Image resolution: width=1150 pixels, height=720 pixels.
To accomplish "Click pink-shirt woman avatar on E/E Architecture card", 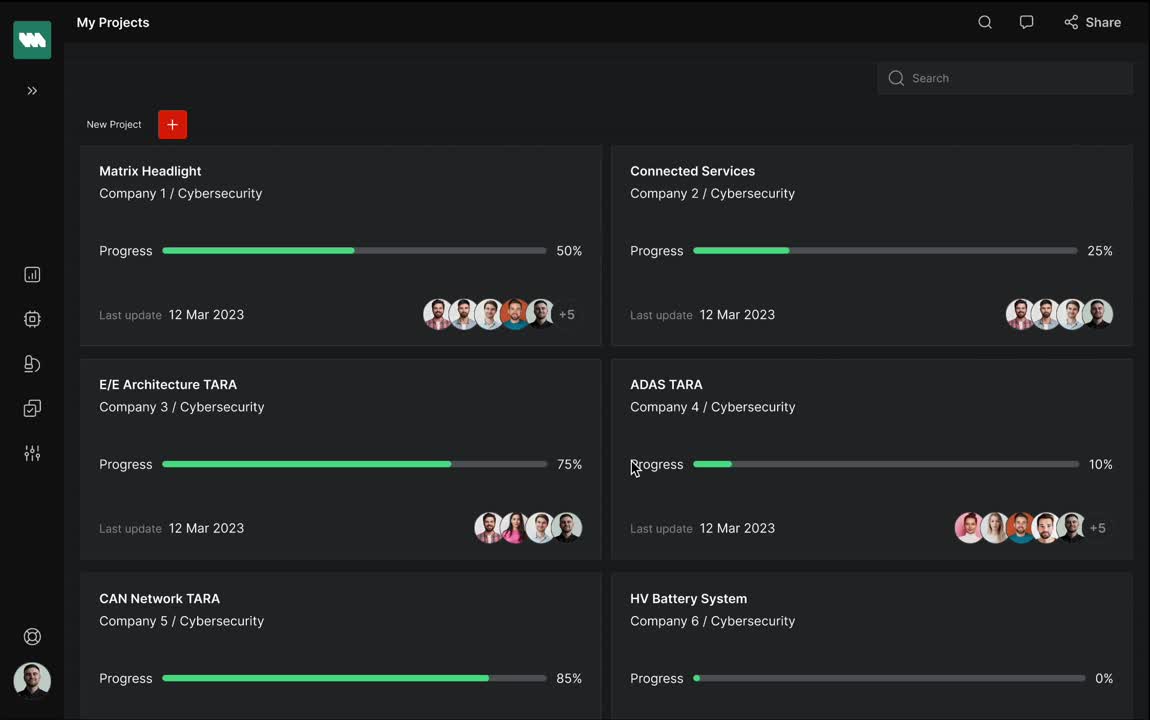I will (x=515, y=528).
